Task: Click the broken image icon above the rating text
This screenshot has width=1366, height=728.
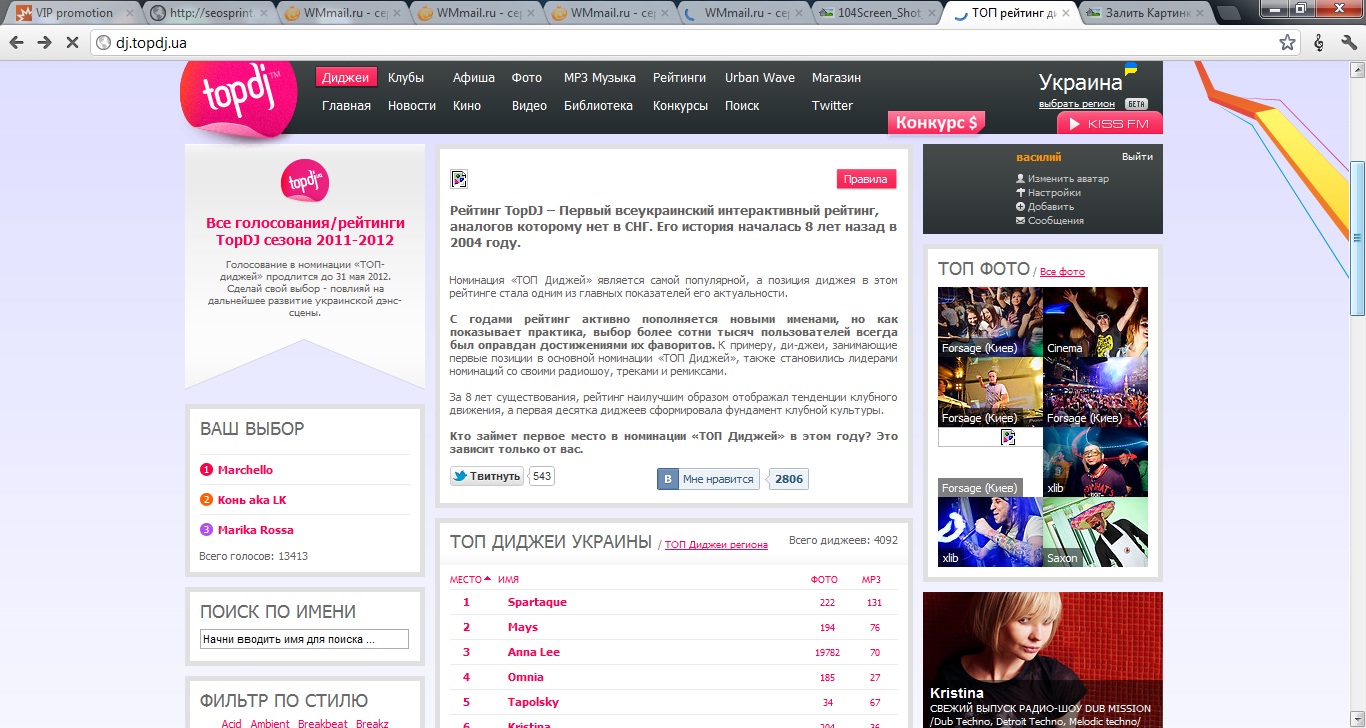Action: (x=459, y=179)
